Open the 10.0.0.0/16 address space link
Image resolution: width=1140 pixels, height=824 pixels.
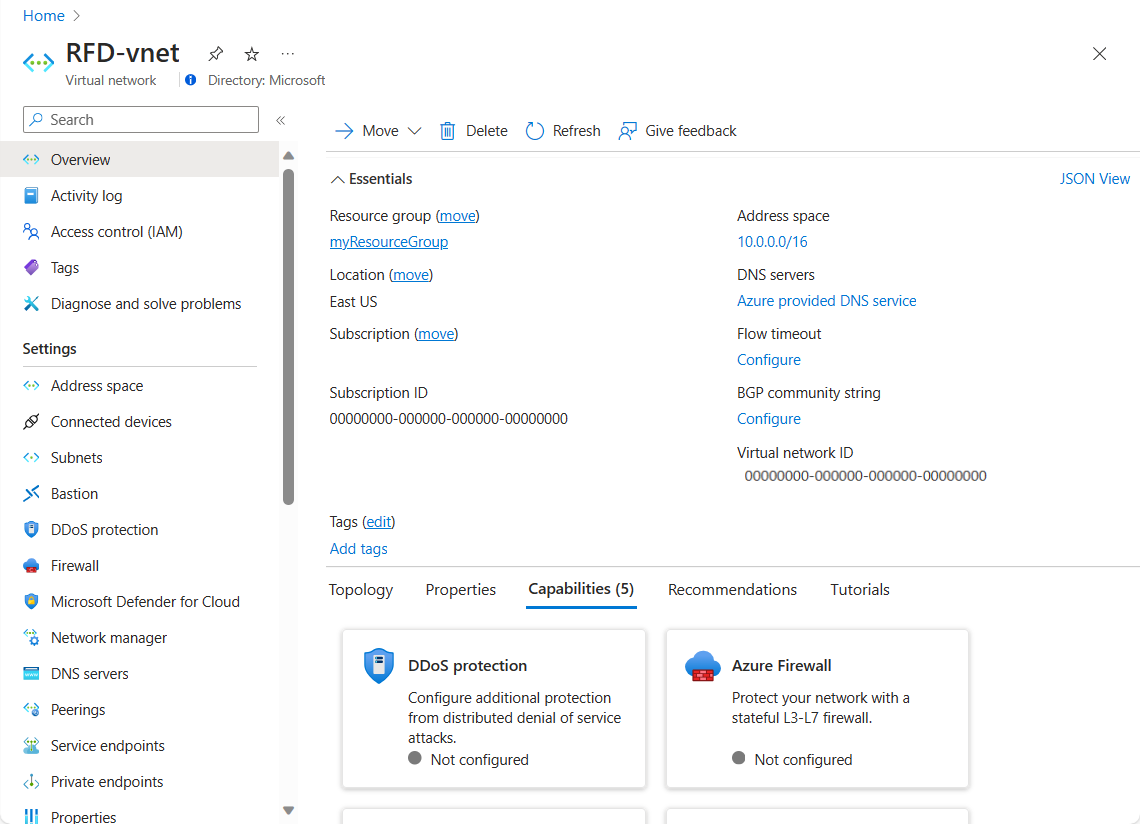(772, 242)
